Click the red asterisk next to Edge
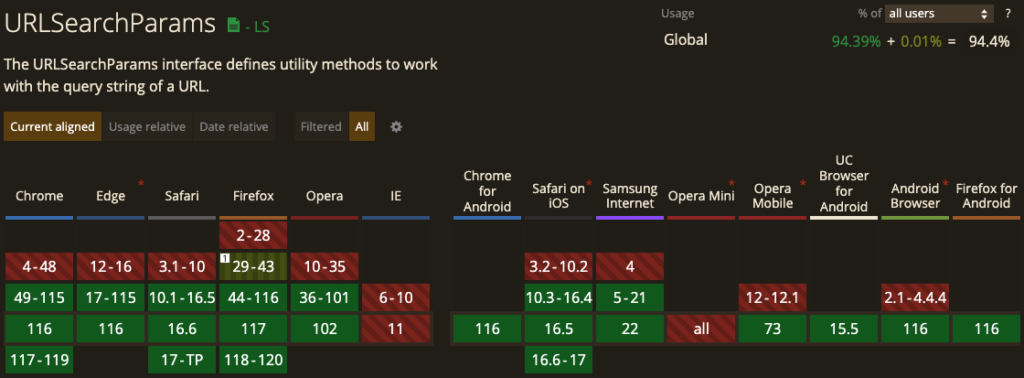Screen dimensions: 1024x378 click(140, 183)
